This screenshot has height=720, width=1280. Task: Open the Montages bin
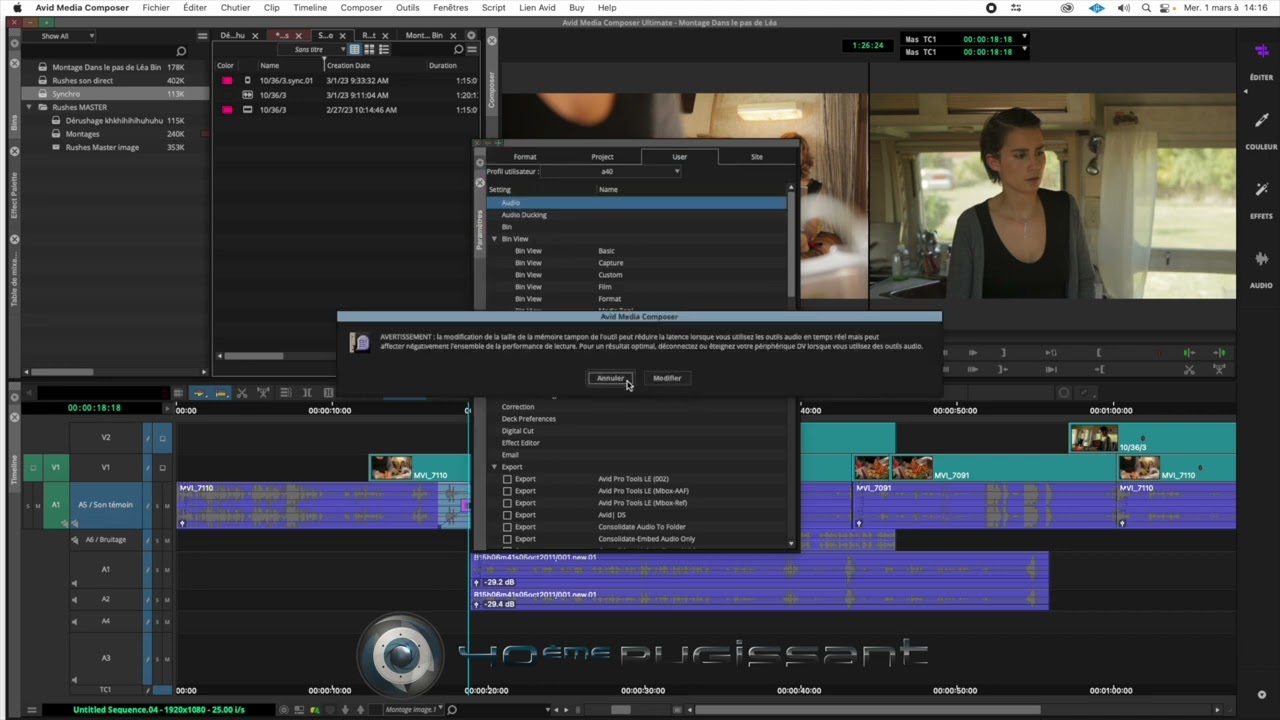pyautogui.click(x=82, y=134)
